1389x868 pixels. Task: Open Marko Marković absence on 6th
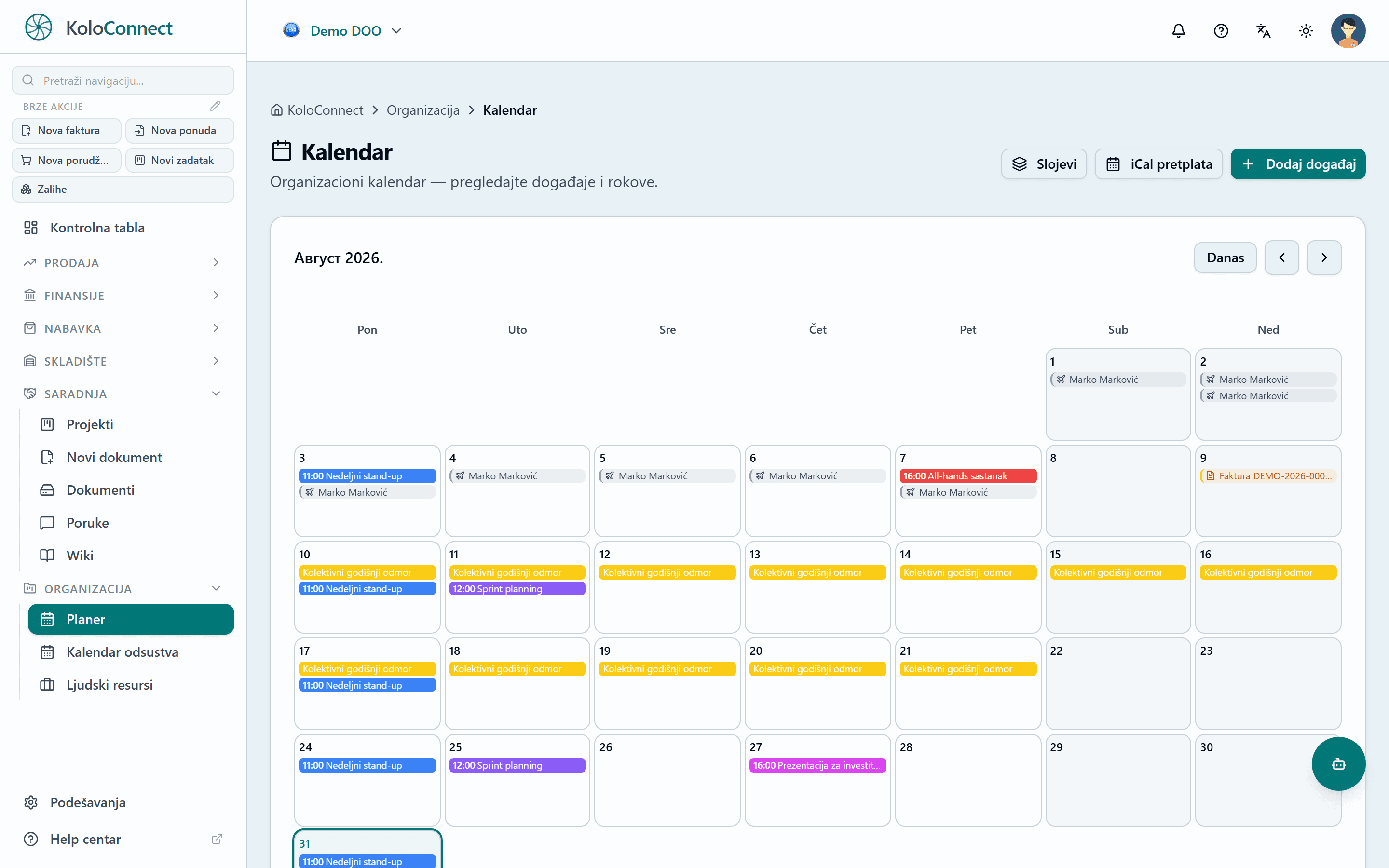[817, 476]
